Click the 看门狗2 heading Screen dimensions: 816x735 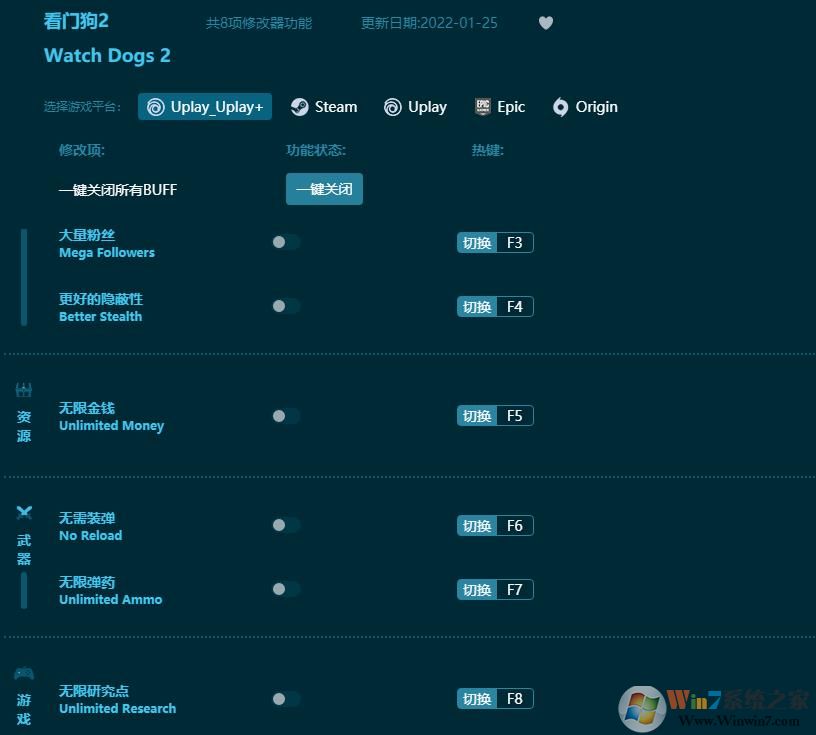coord(76,21)
